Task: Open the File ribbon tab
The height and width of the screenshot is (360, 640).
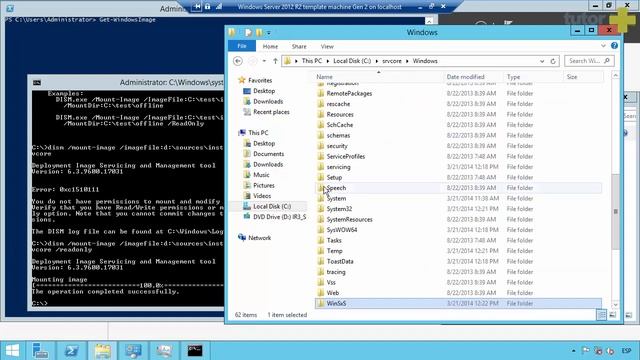Action: click(x=242, y=46)
